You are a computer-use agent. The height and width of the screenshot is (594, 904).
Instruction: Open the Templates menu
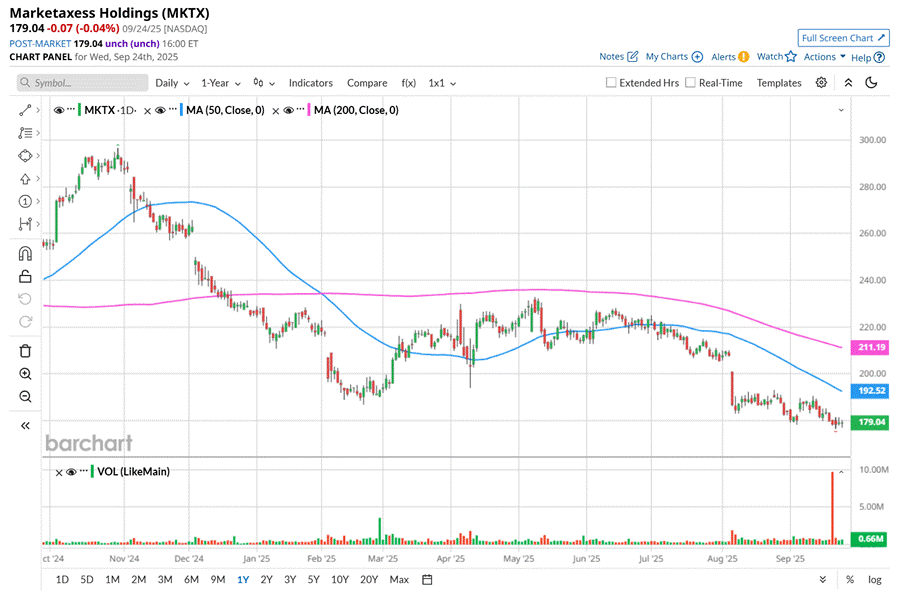tap(779, 83)
